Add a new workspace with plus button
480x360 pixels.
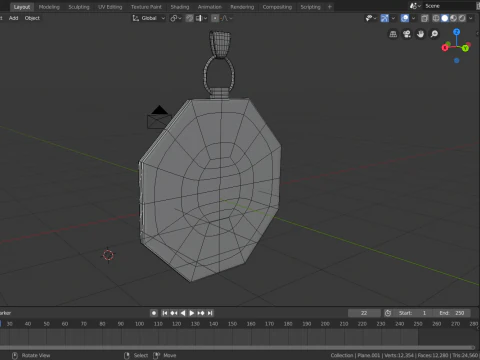330,7
